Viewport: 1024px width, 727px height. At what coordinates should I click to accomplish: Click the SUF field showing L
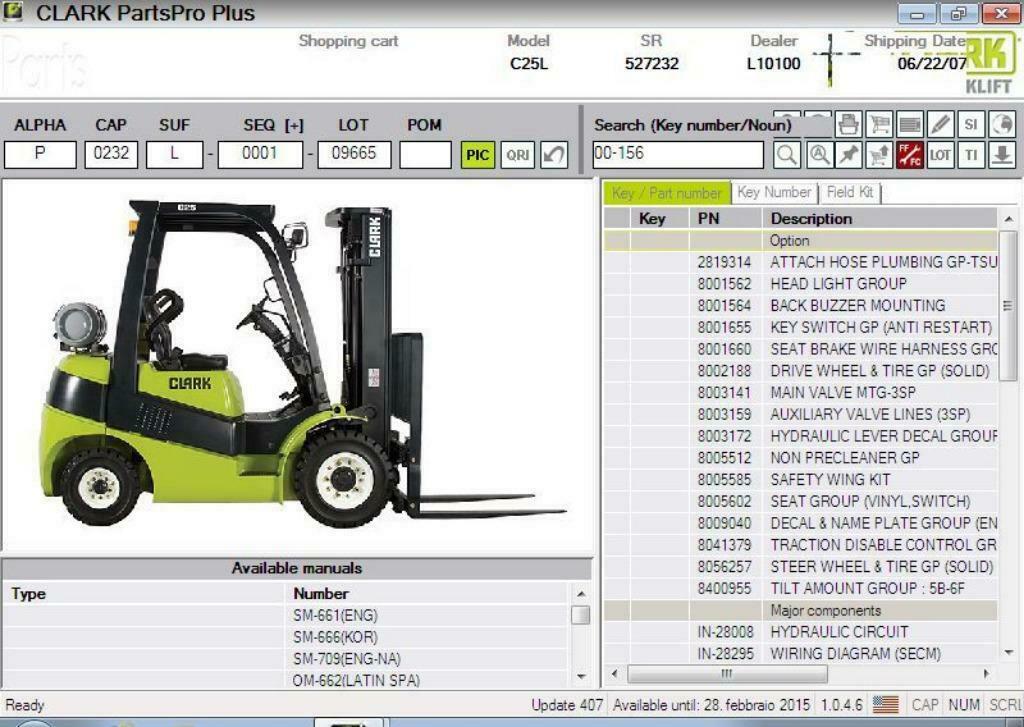pos(174,155)
